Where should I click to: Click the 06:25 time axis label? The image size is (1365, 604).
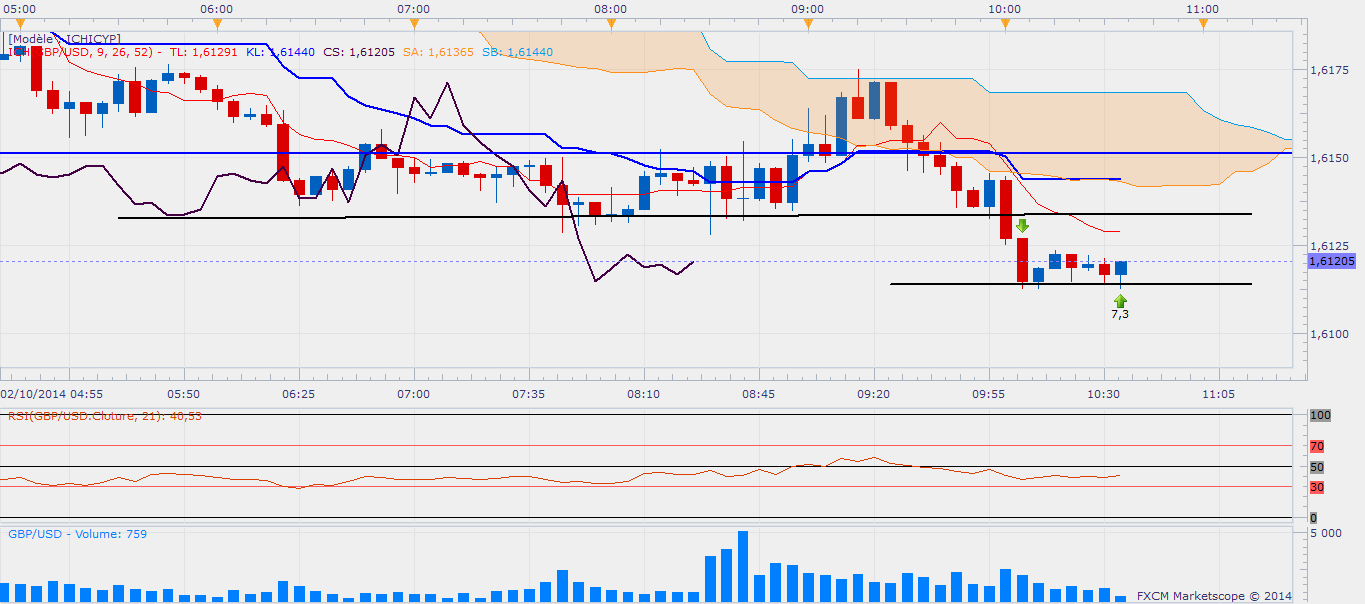(298, 394)
